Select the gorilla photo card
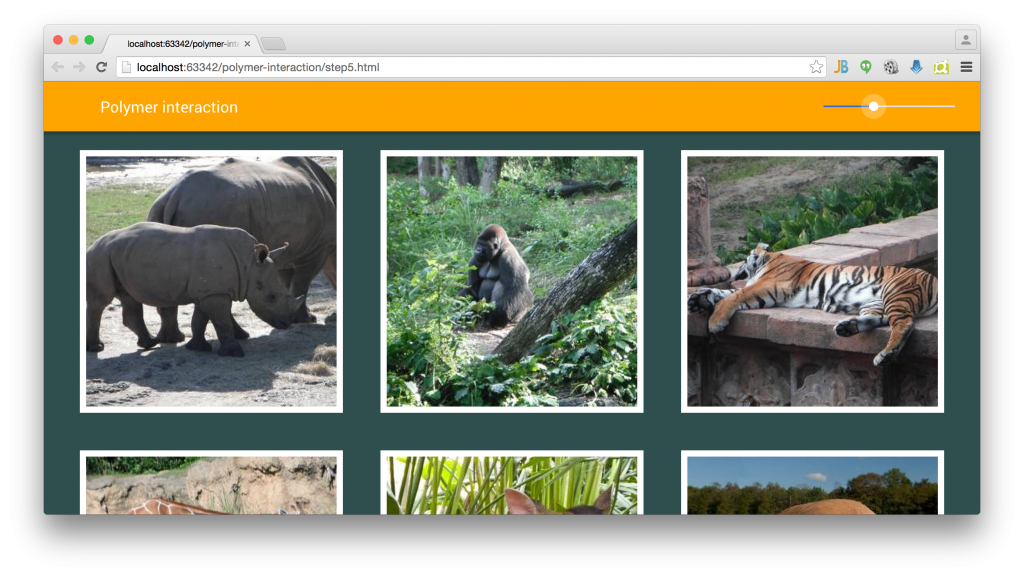The height and width of the screenshot is (577, 1024). point(511,281)
